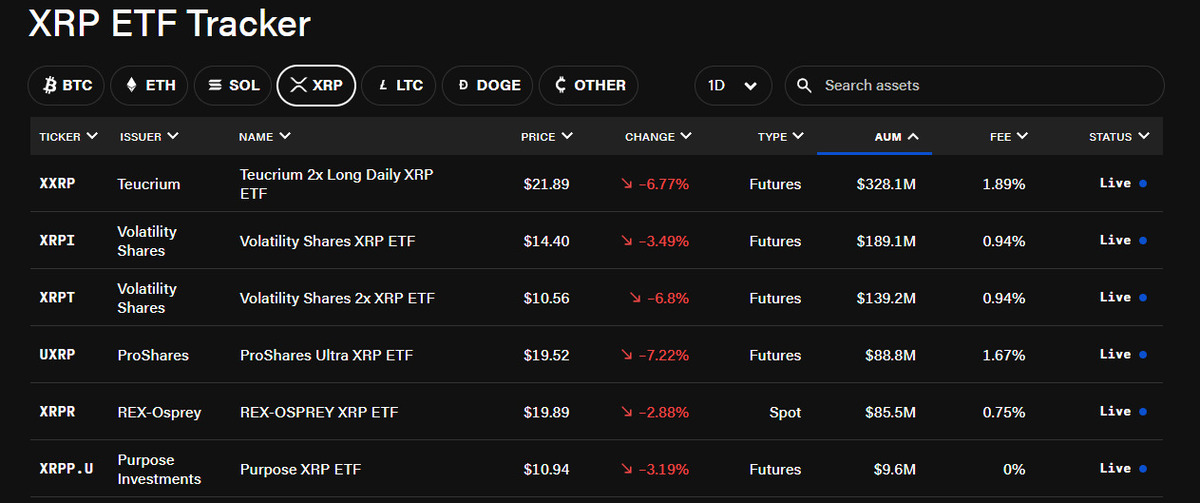
Task: Open the 1D timeframe dropdown
Action: (x=733, y=86)
